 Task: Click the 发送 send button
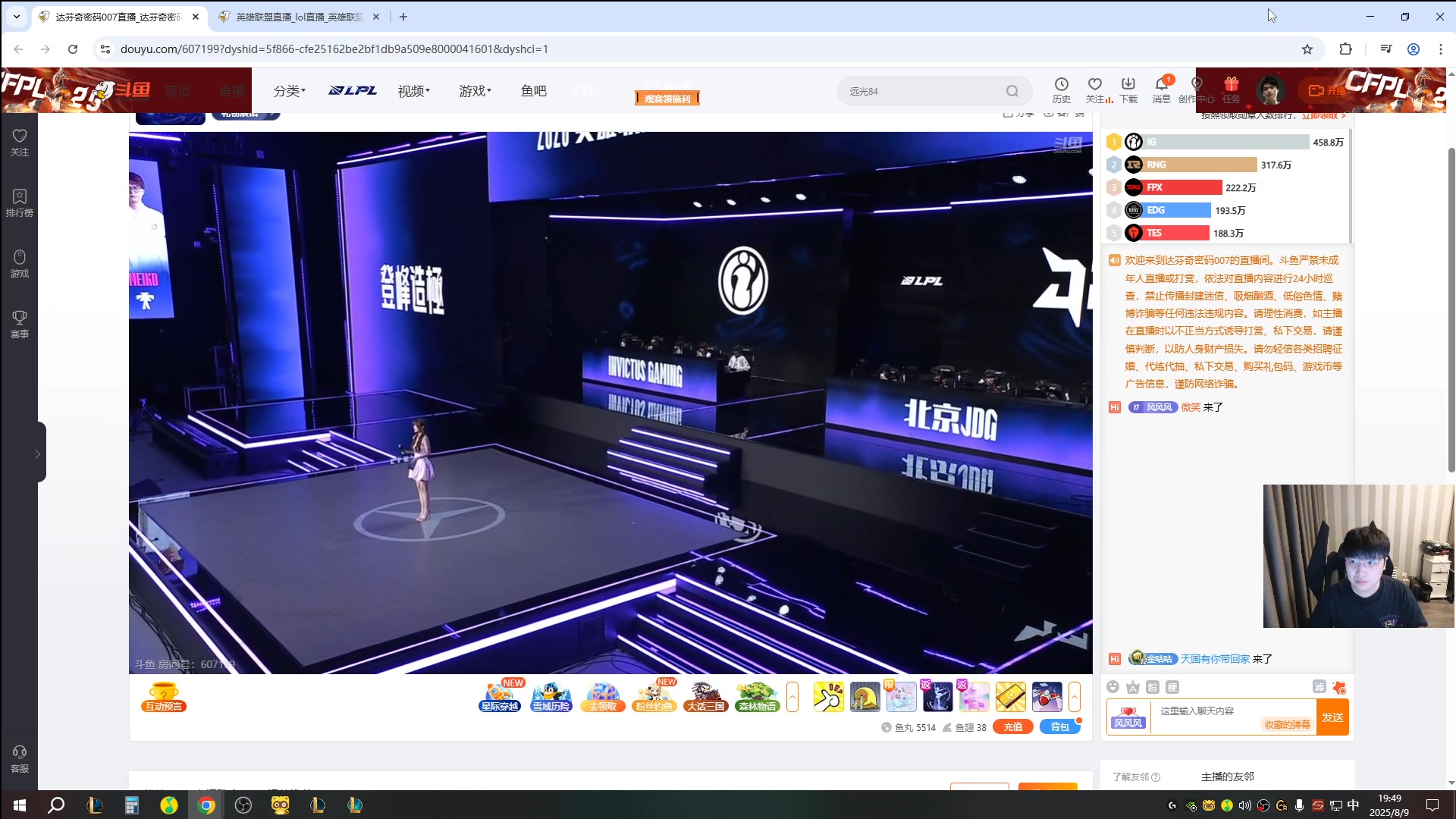1332,717
